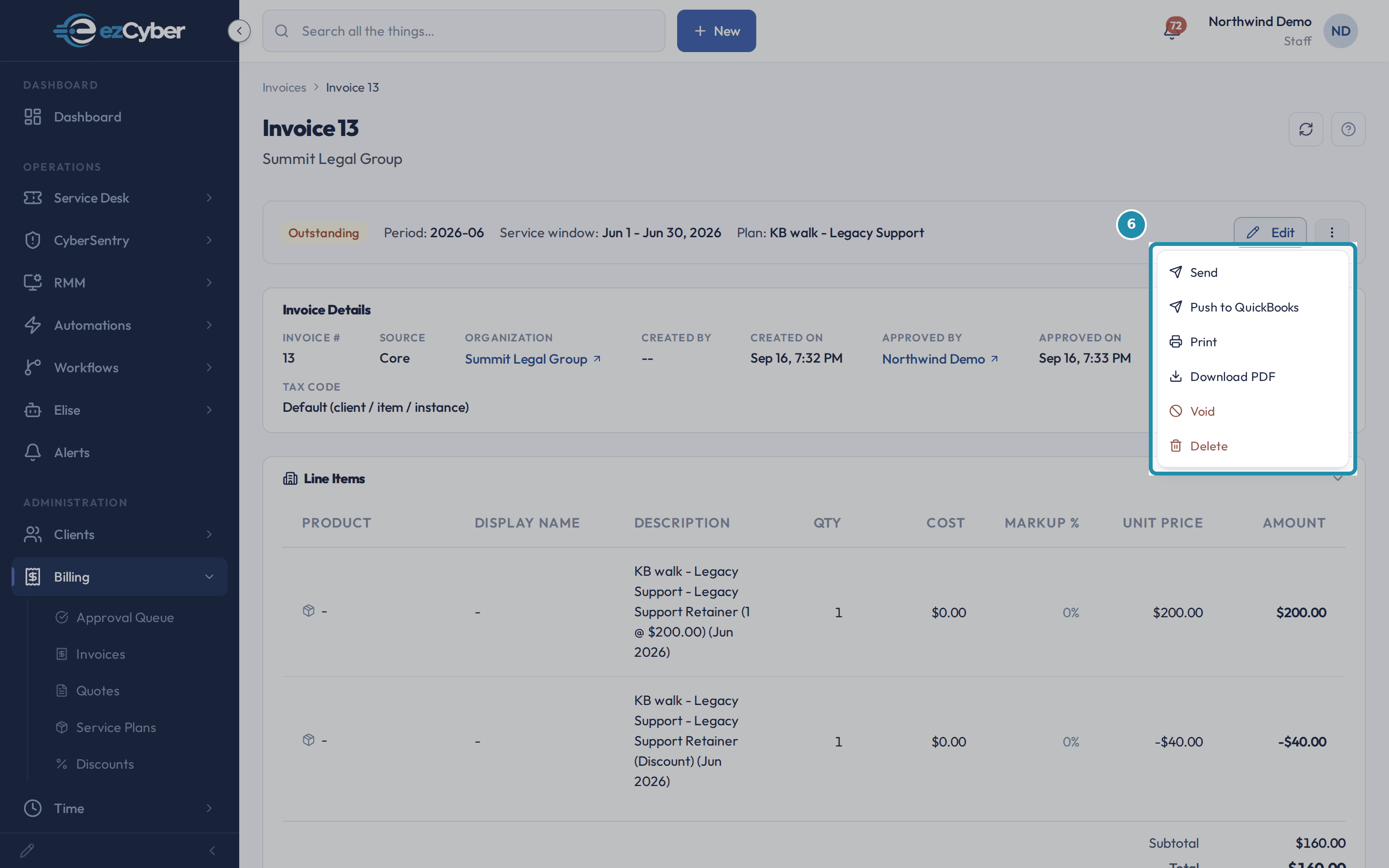The height and width of the screenshot is (868, 1389).
Task: Click the Time clock icon
Action: [33, 808]
